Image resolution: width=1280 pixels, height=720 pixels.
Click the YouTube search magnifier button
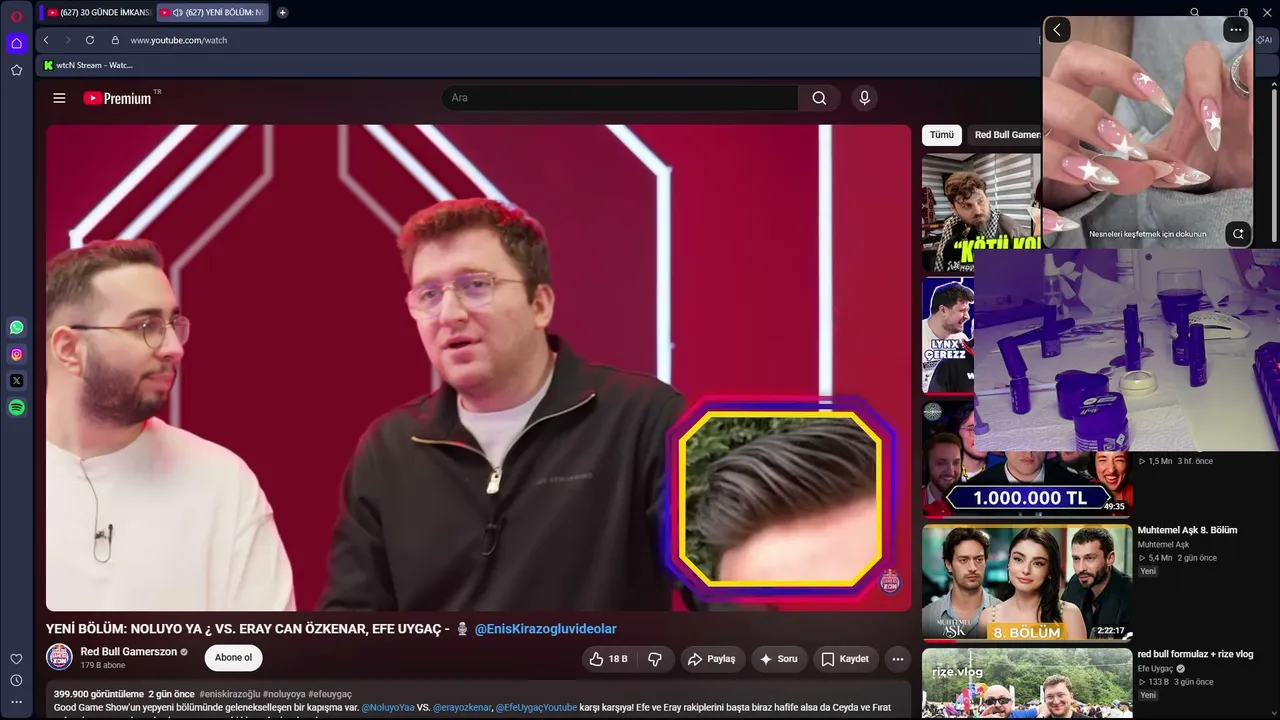819,98
